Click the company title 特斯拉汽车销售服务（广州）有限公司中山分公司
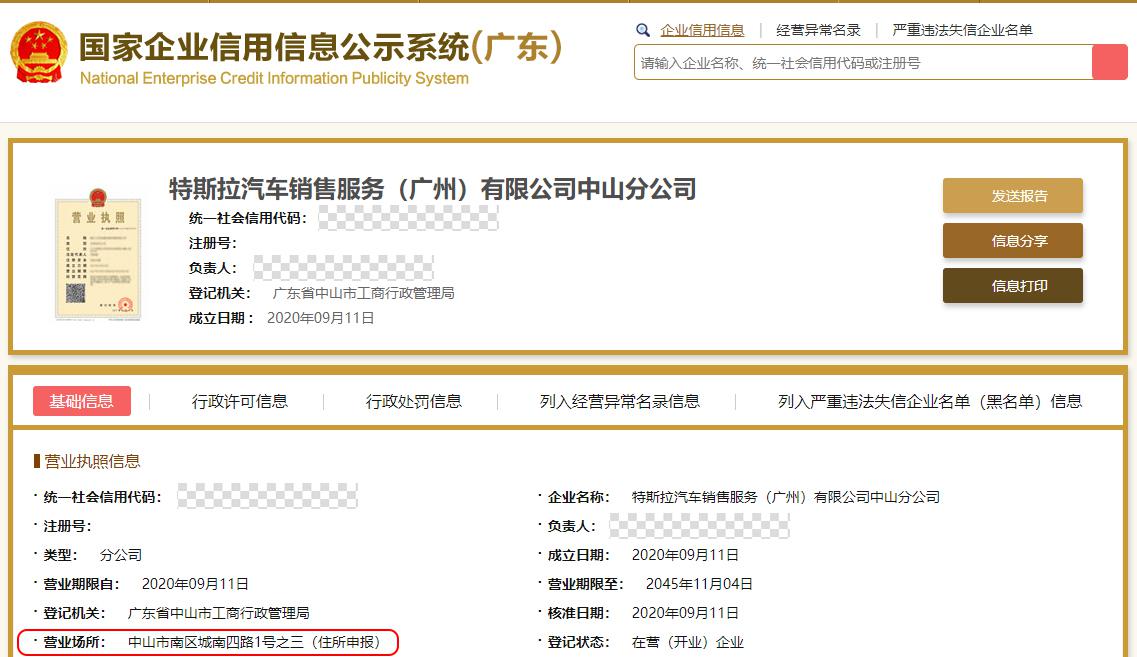The width and height of the screenshot is (1137, 657). 432,189
